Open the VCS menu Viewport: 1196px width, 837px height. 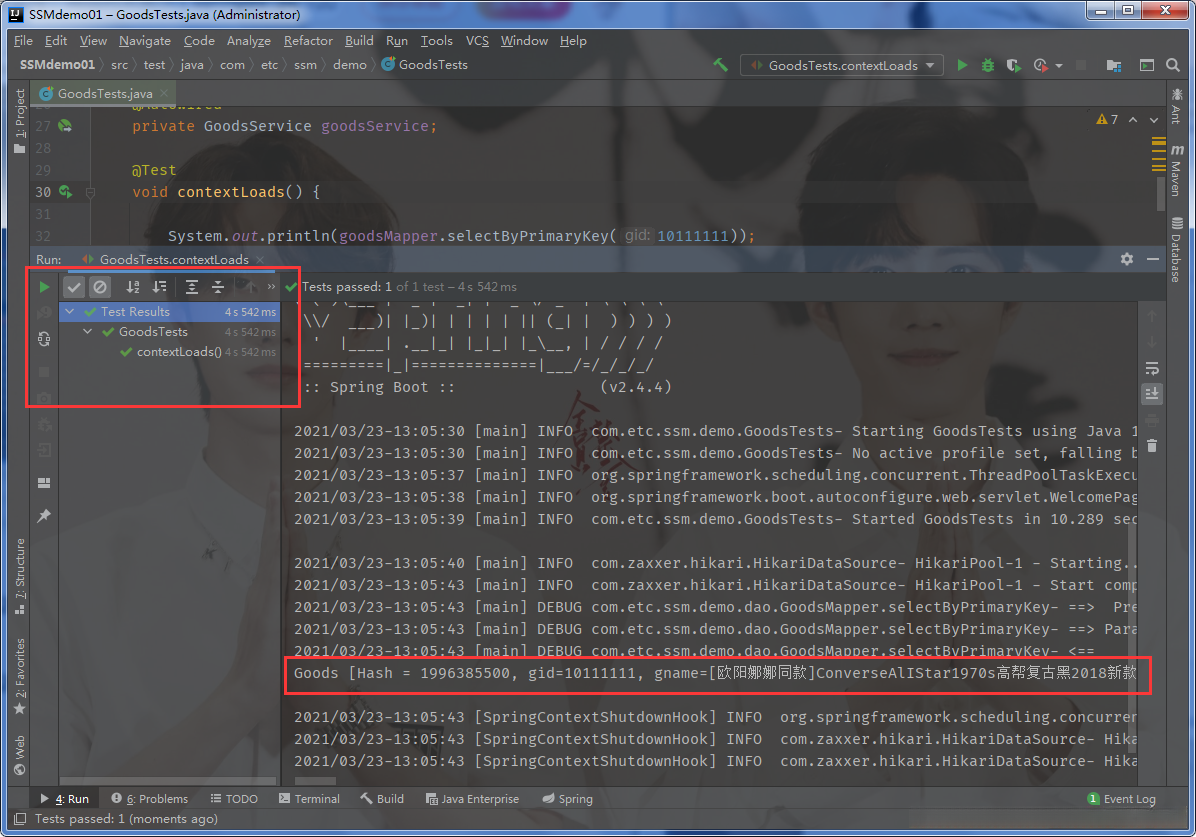pos(477,40)
